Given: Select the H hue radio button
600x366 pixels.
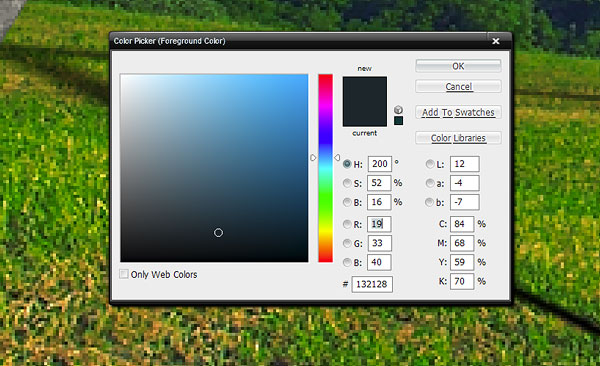Looking at the screenshot, I should coord(347,164).
